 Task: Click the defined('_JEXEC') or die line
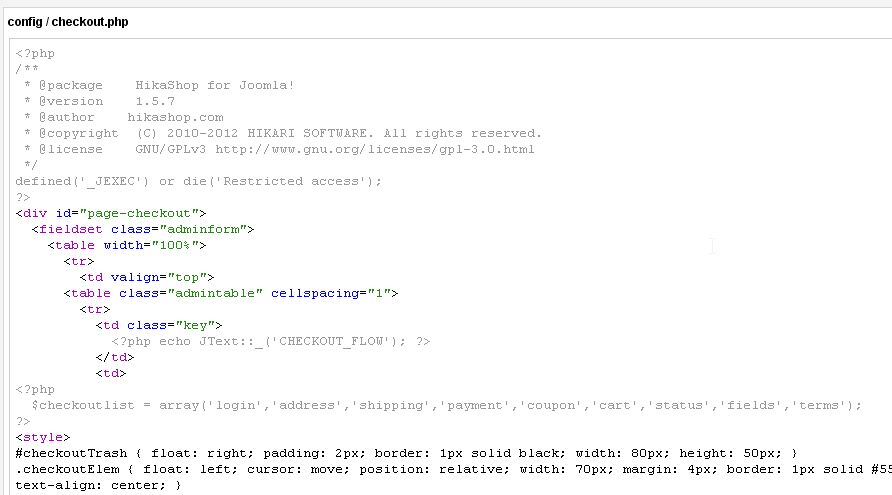199,181
